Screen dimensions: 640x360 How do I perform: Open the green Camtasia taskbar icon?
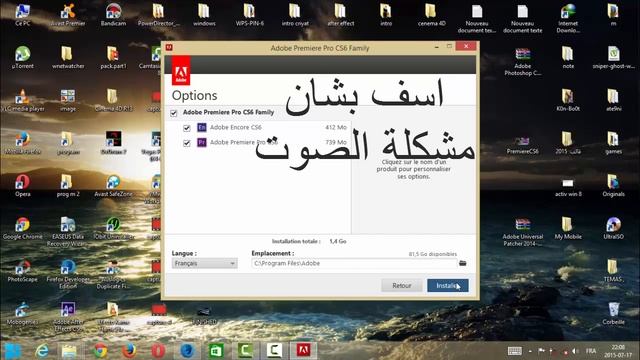point(245,351)
